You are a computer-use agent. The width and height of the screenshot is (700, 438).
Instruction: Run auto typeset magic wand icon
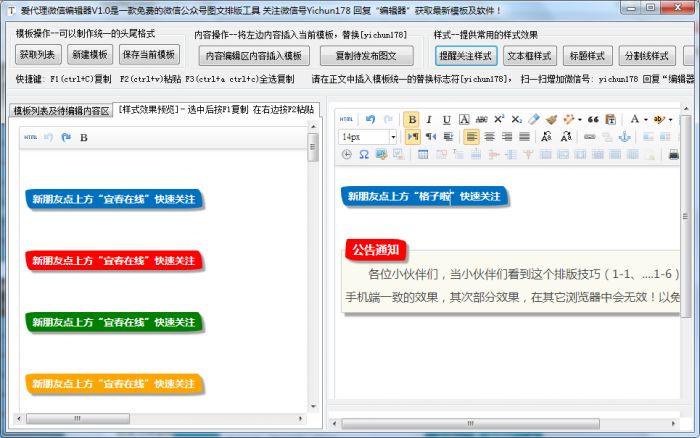coord(569,119)
